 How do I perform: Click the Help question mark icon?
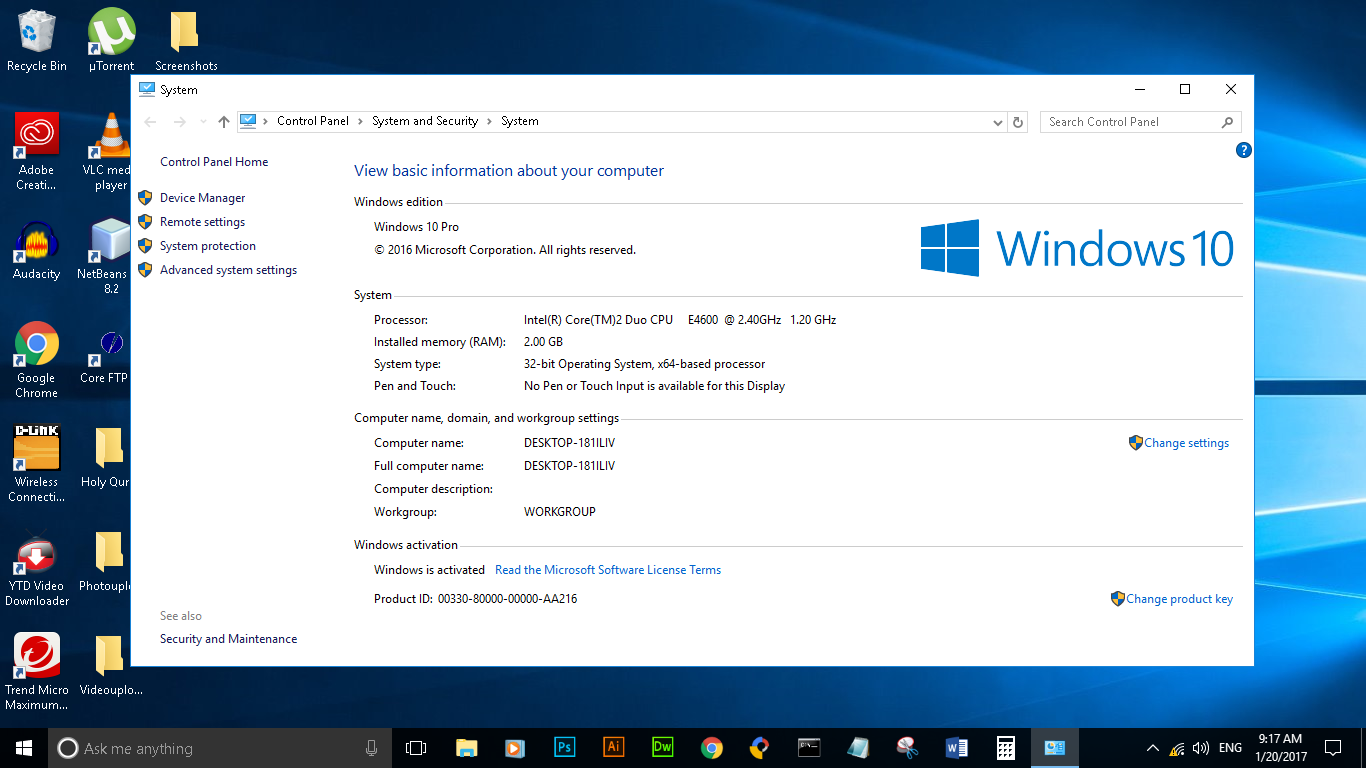[x=1243, y=151]
